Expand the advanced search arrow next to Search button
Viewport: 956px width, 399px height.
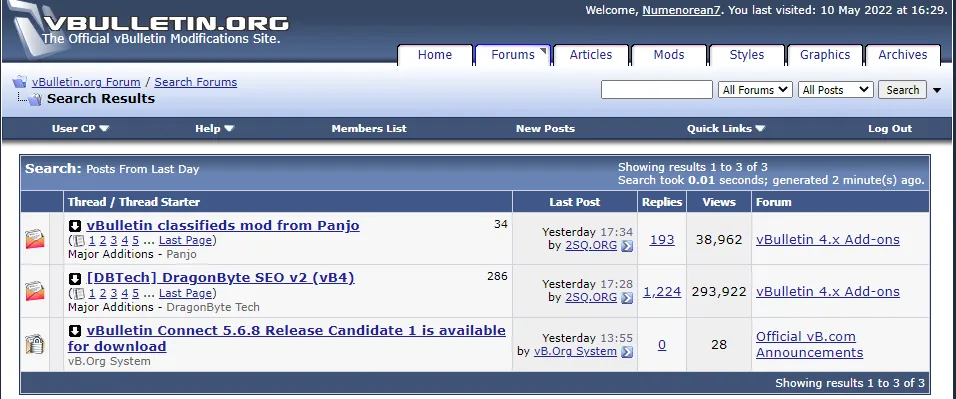tap(937, 90)
